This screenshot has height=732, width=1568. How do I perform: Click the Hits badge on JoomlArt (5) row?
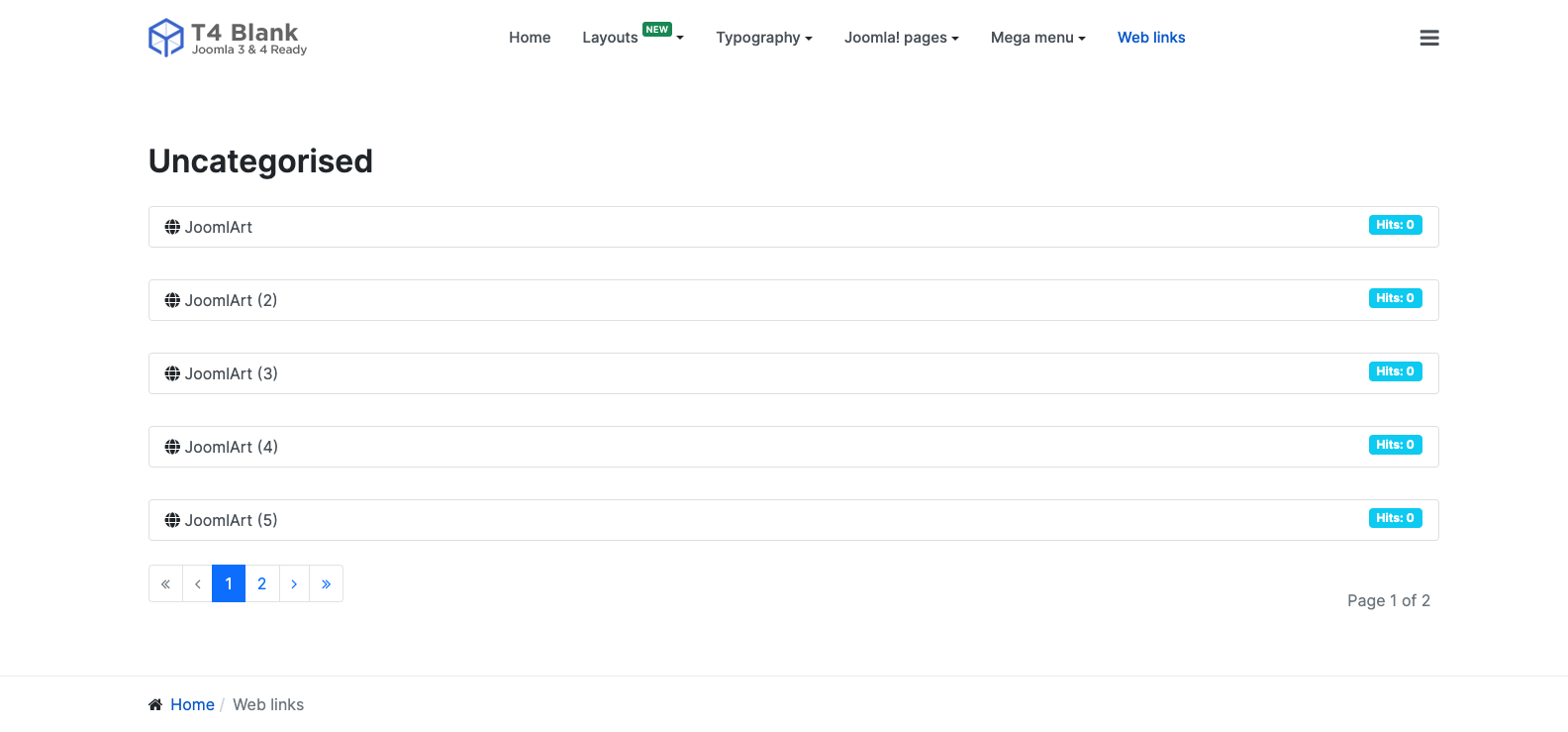[1396, 518]
